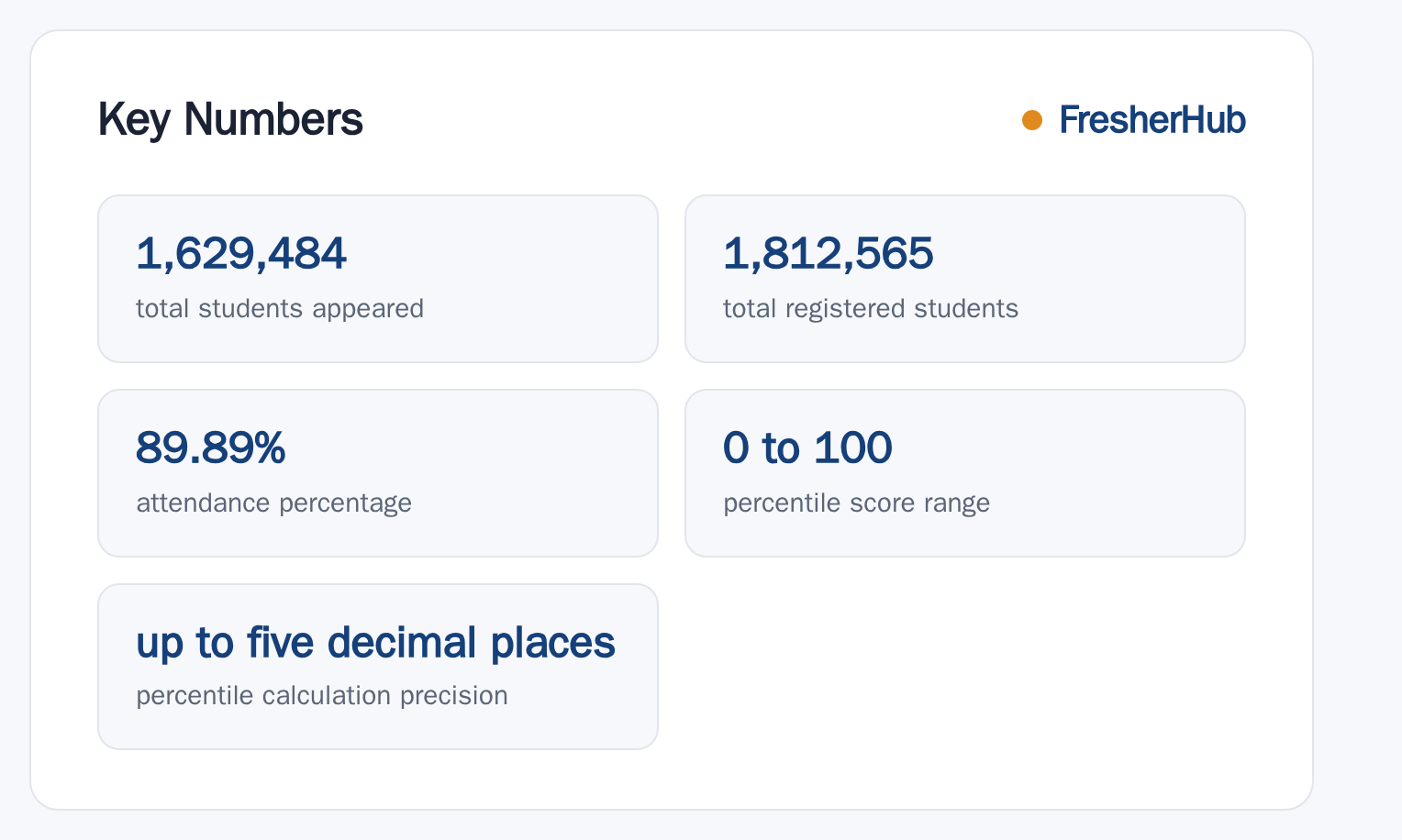
Task: Select the up to five decimal places text
Action: [375, 643]
